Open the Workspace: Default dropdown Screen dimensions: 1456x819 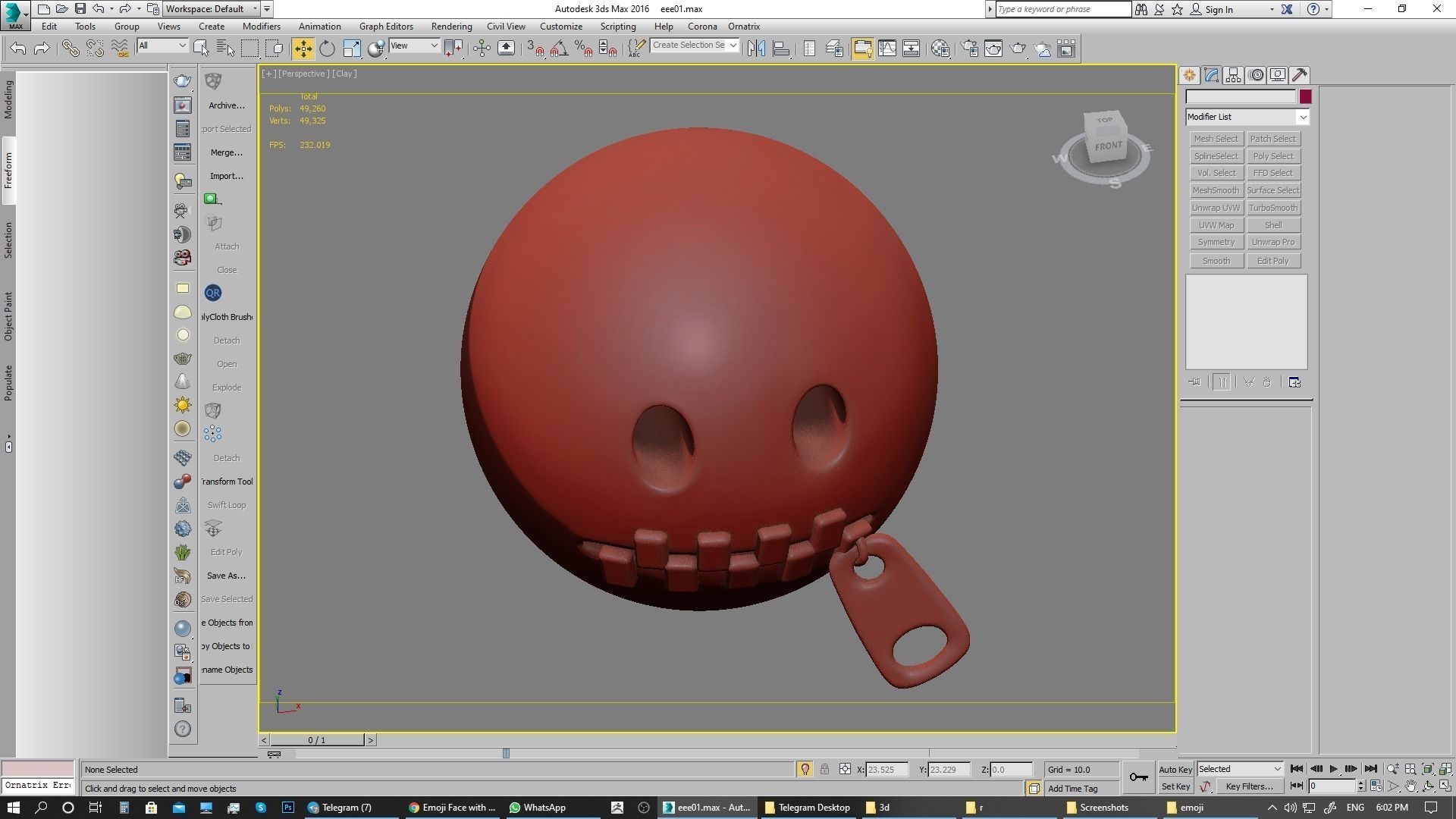[217, 9]
